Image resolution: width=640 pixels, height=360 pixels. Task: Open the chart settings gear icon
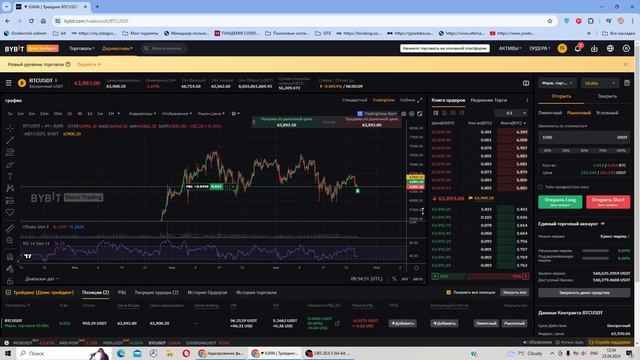click(x=411, y=114)
